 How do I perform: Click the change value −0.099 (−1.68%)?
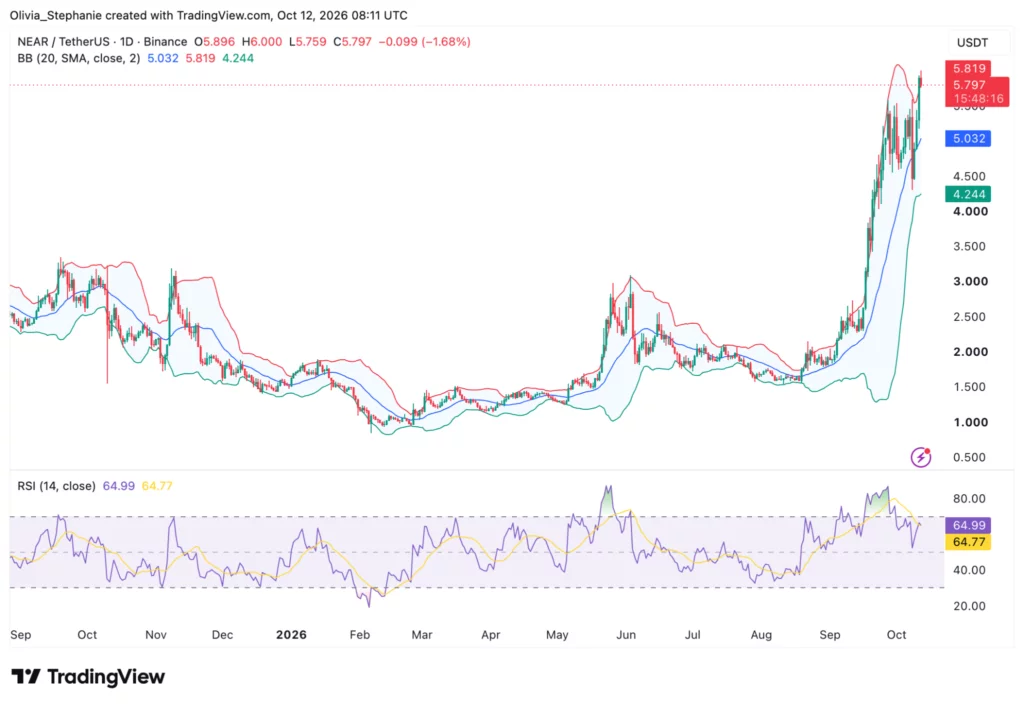click(424, 42)
